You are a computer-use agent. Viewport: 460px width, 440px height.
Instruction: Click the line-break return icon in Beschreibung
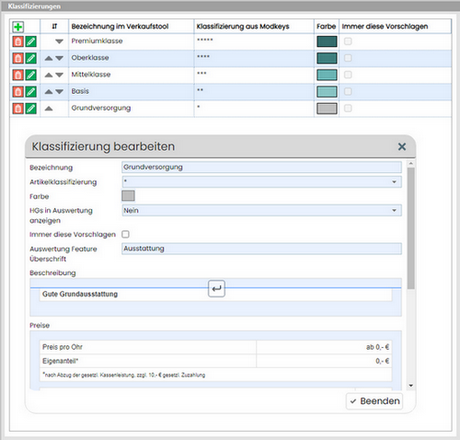coord(217,288)
